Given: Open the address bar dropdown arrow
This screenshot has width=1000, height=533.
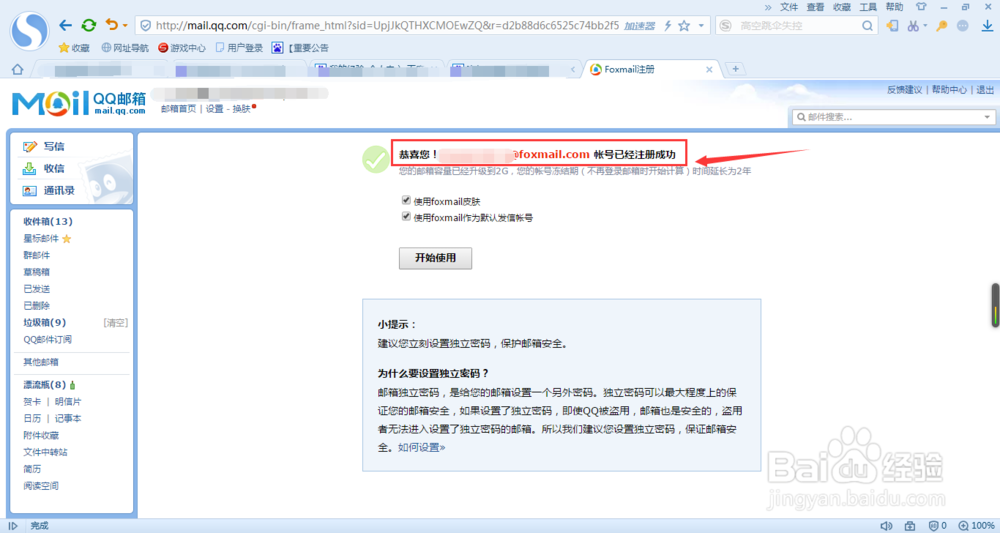Looking at the screenshot, I should 701,26.
